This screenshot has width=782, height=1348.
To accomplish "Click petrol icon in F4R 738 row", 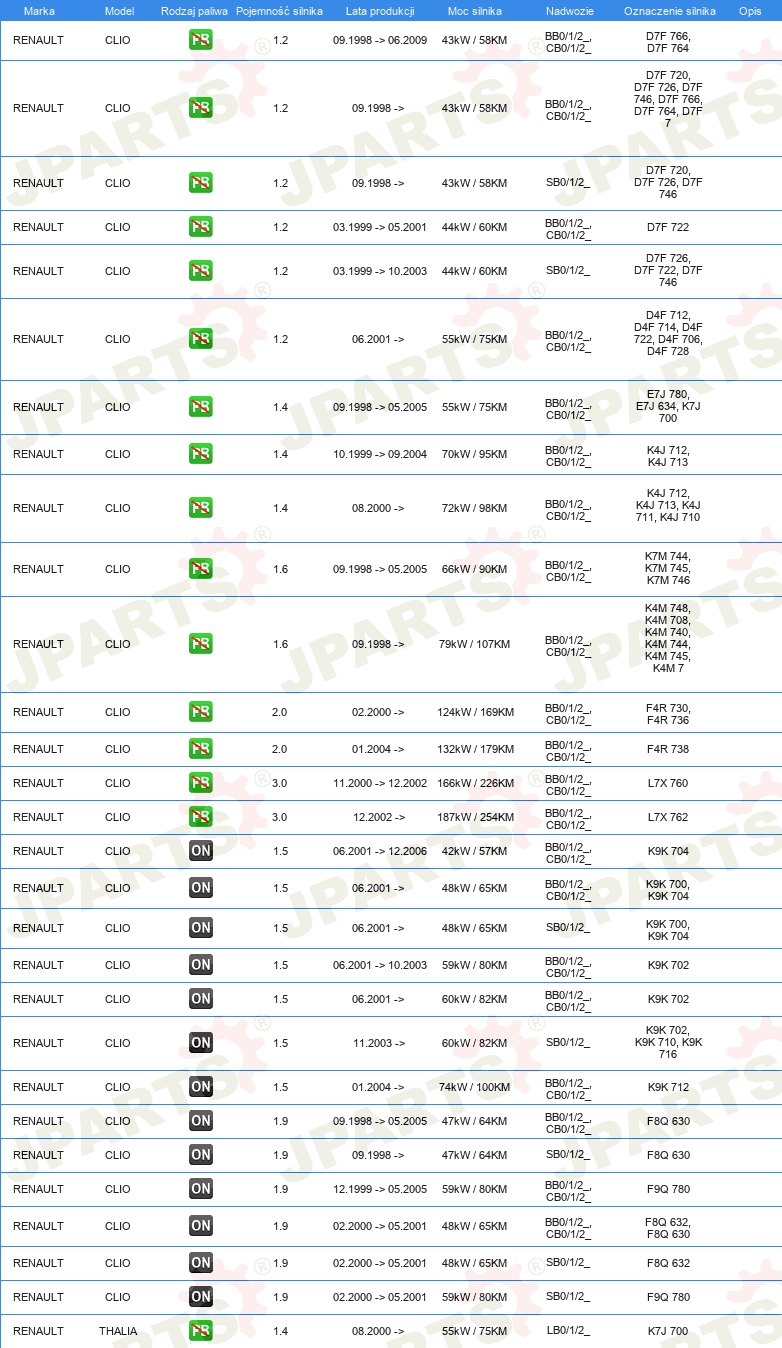I will (201, 749).
